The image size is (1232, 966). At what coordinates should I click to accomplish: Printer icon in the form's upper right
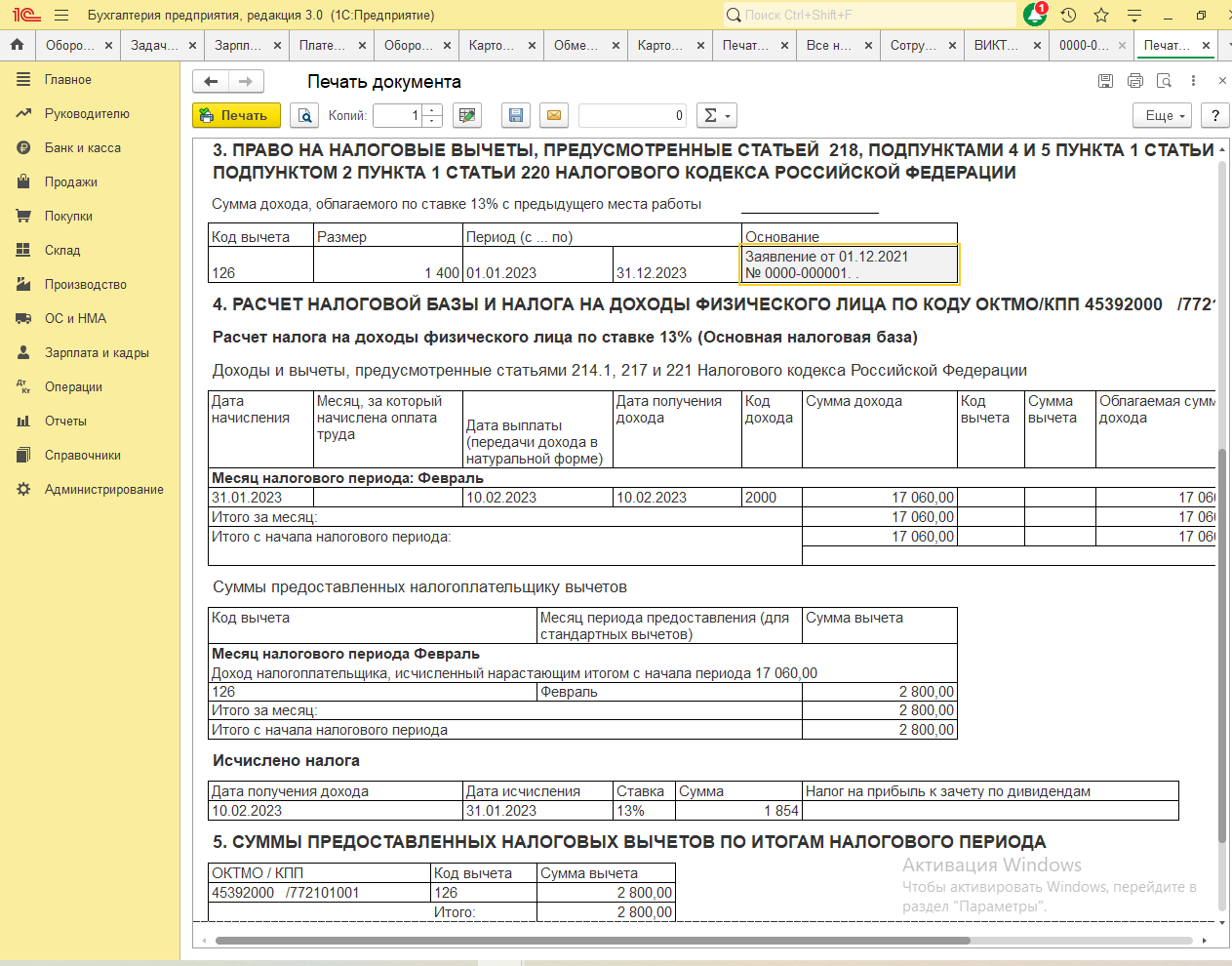(x=1134, y=81)
